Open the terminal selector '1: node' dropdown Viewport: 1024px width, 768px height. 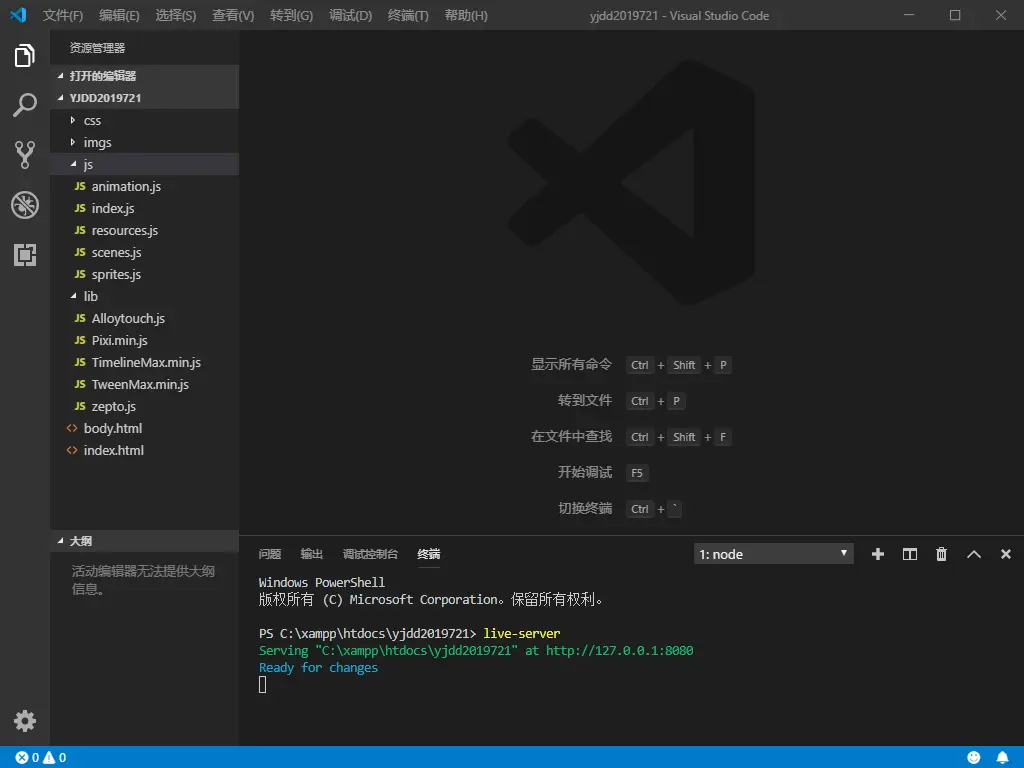click(x=773, y=554)
